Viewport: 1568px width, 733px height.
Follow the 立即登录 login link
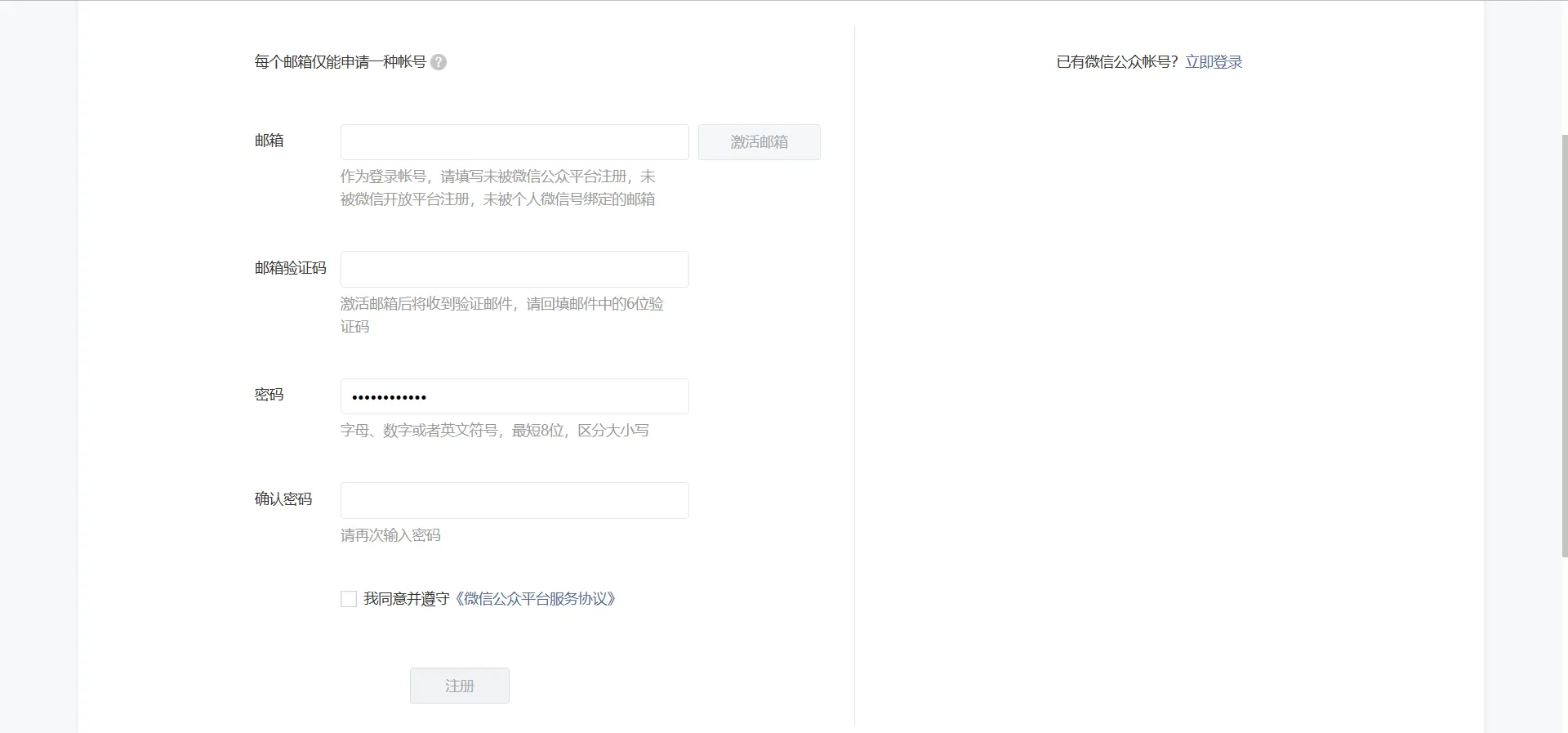[x=1214, y=62]
